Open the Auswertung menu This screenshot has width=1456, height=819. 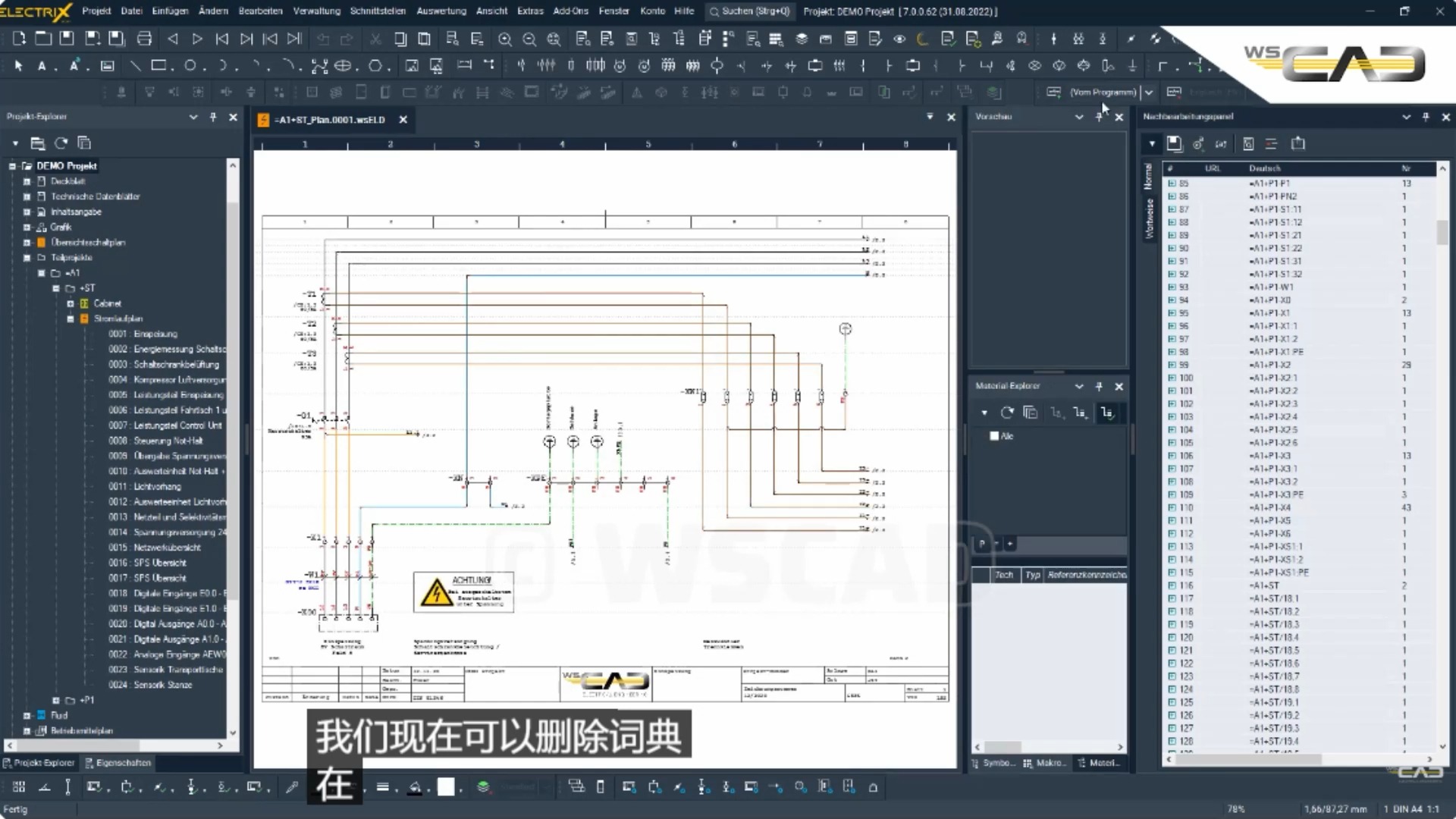point(441,11)
